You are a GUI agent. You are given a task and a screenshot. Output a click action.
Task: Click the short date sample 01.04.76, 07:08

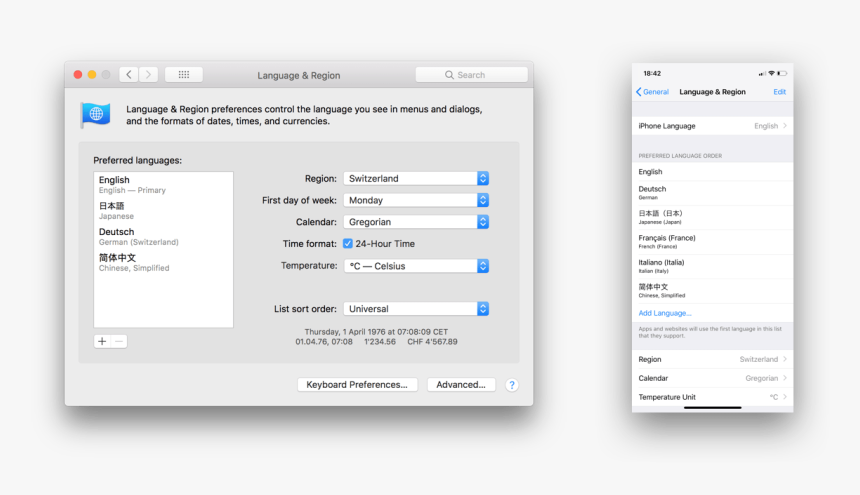tap(324, 342)
